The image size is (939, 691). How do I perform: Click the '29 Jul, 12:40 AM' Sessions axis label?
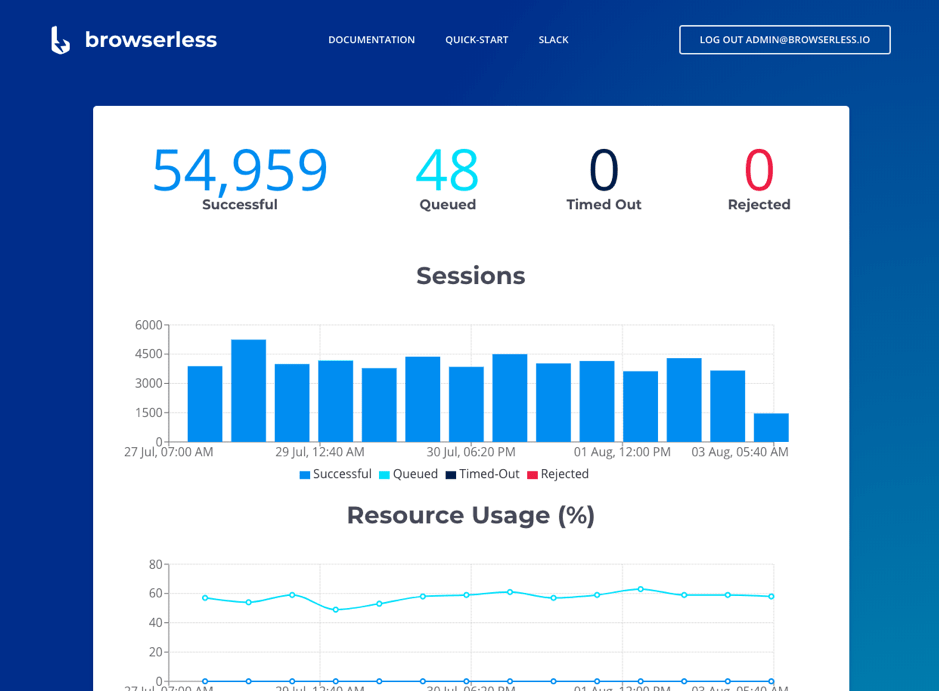point(320,452)
